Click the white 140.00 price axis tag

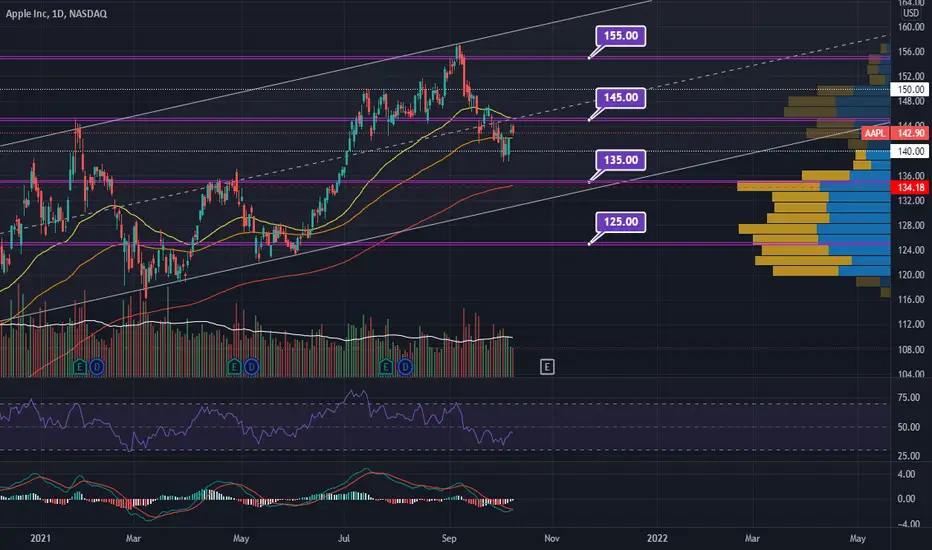[910, 151]
